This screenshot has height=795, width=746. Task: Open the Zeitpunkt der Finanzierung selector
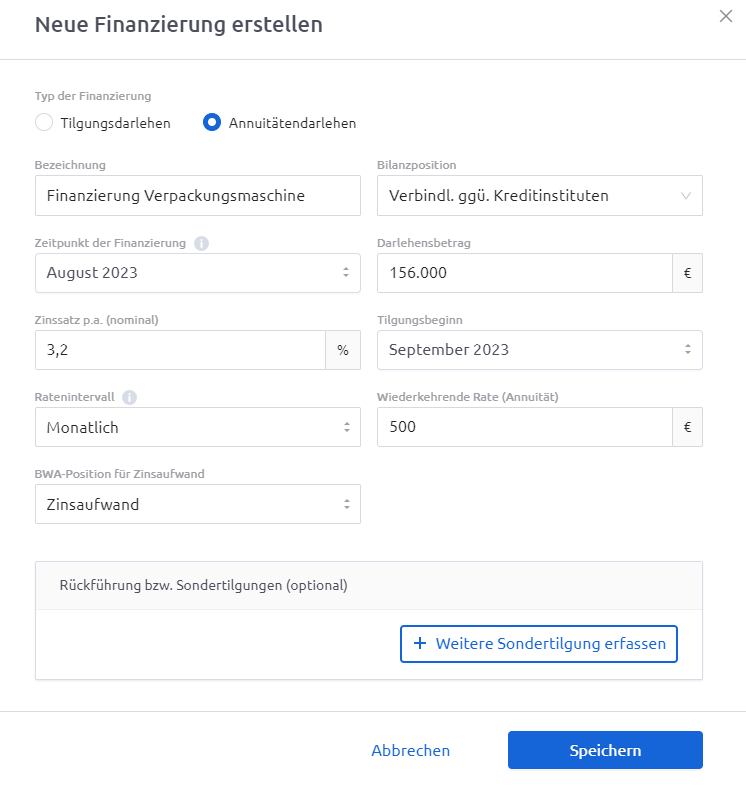coord(198,273)
